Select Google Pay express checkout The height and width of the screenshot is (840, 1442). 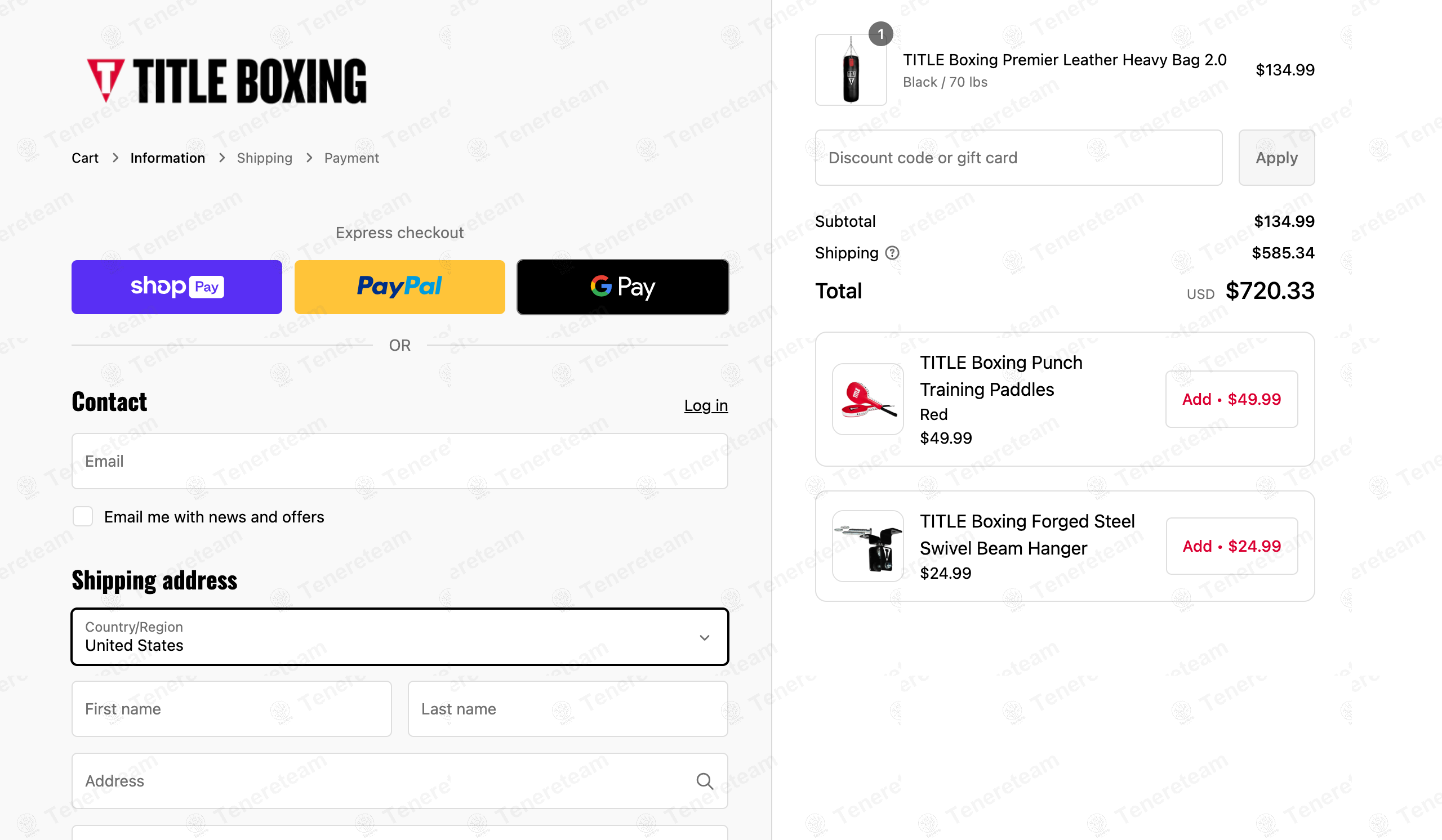coord(622,287)
